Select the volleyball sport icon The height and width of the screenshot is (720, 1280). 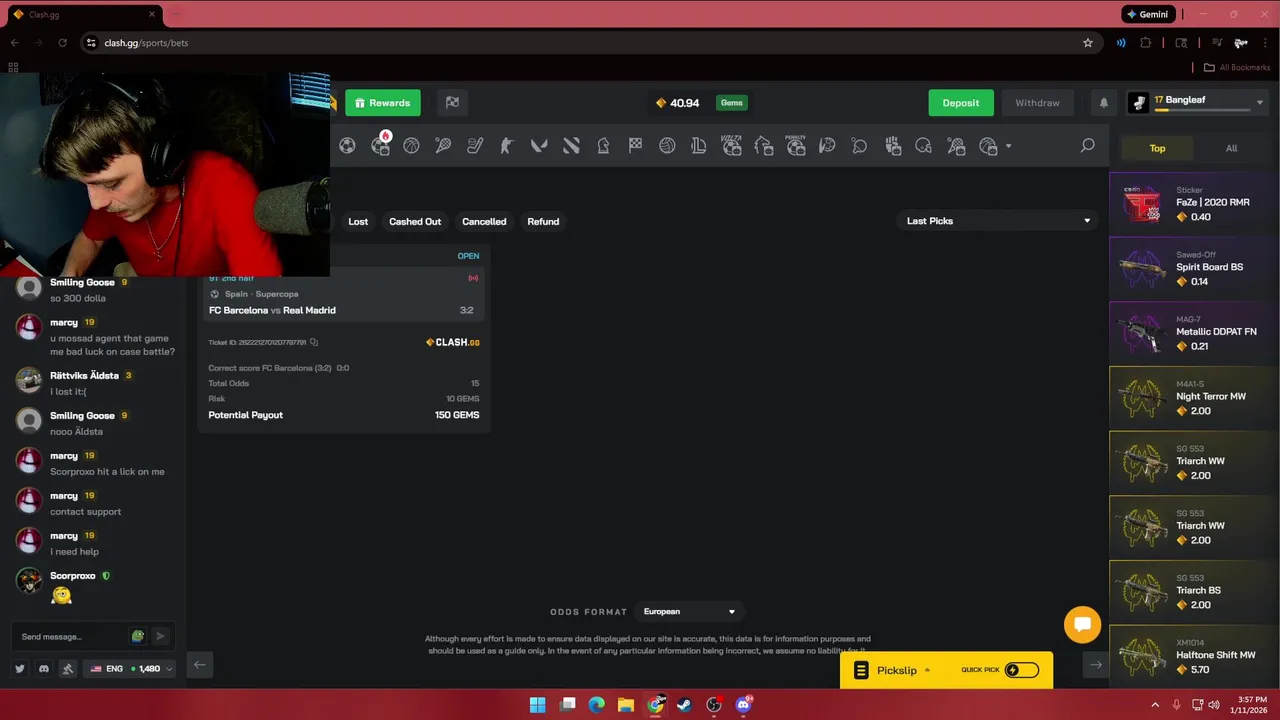(667, 146)
